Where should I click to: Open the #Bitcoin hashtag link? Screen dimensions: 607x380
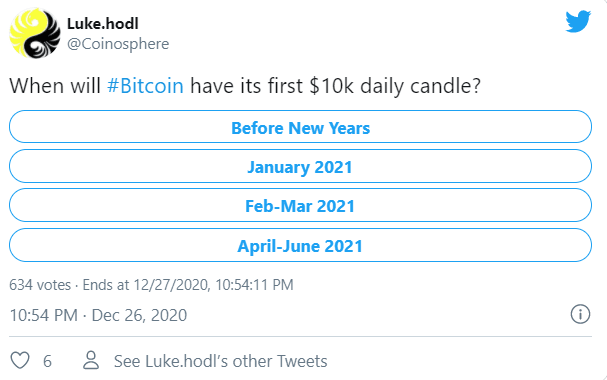[145, 86]
